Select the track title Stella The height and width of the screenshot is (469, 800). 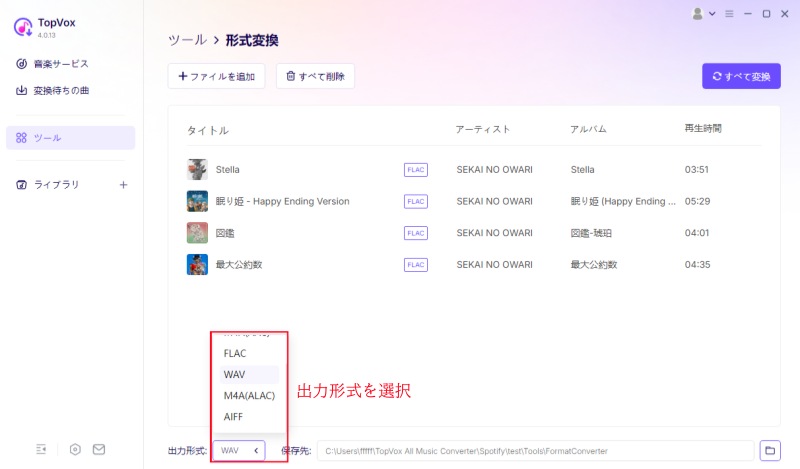tap(228, 169)
